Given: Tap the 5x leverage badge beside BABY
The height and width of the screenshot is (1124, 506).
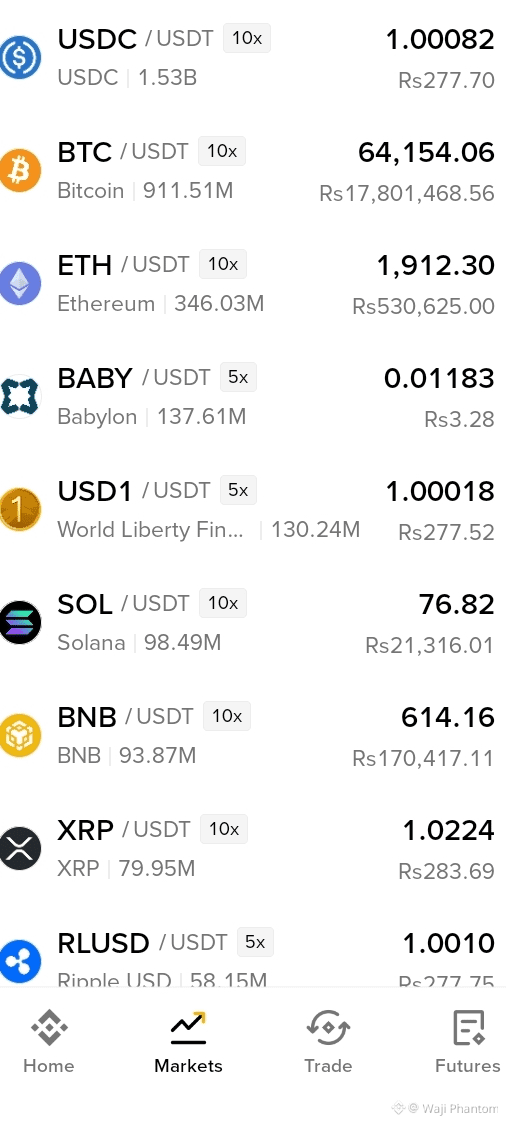Looking at the screenshot, I should point(238,377).
